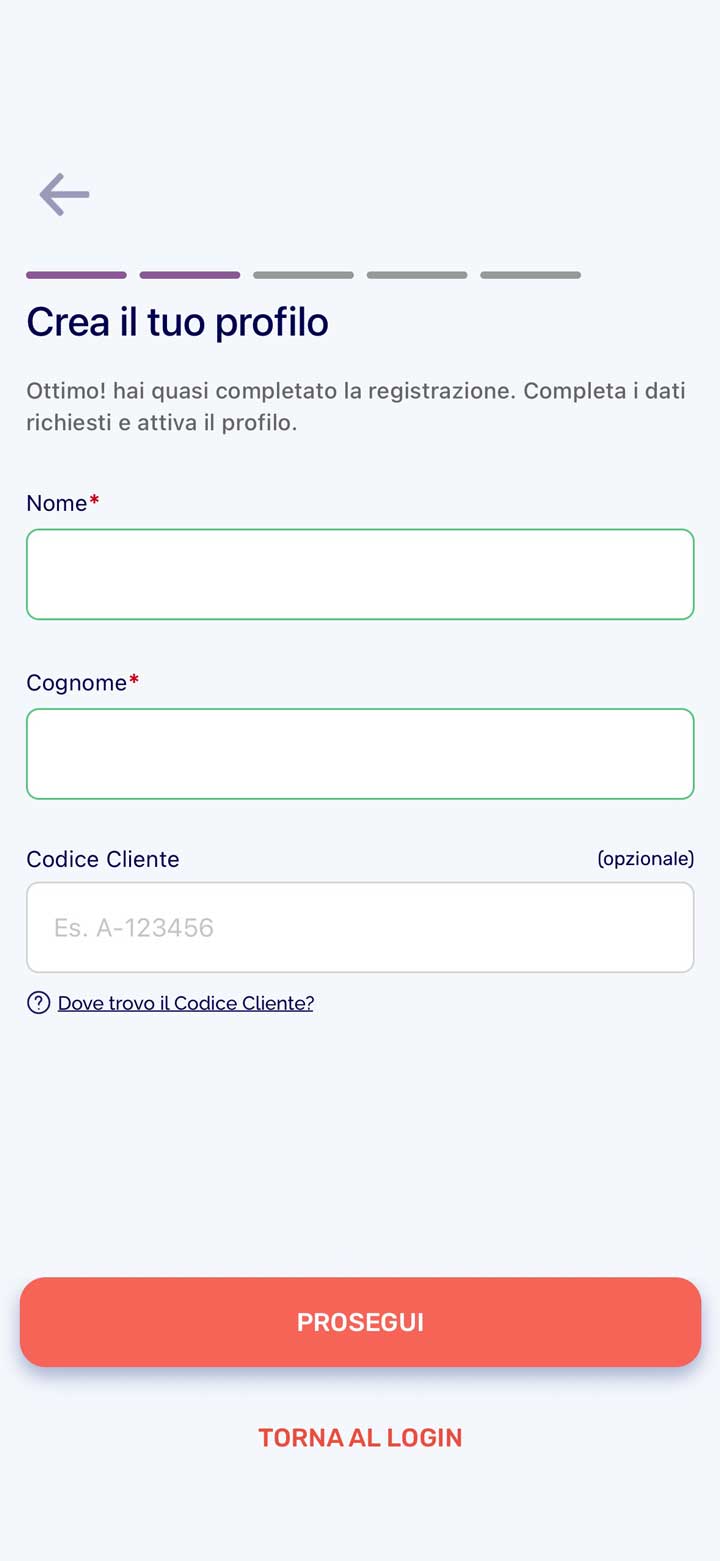This screenshot has height=1561, width=720.
Task: Select TORNA AL LOGIN
Action: click(360, 1437)
